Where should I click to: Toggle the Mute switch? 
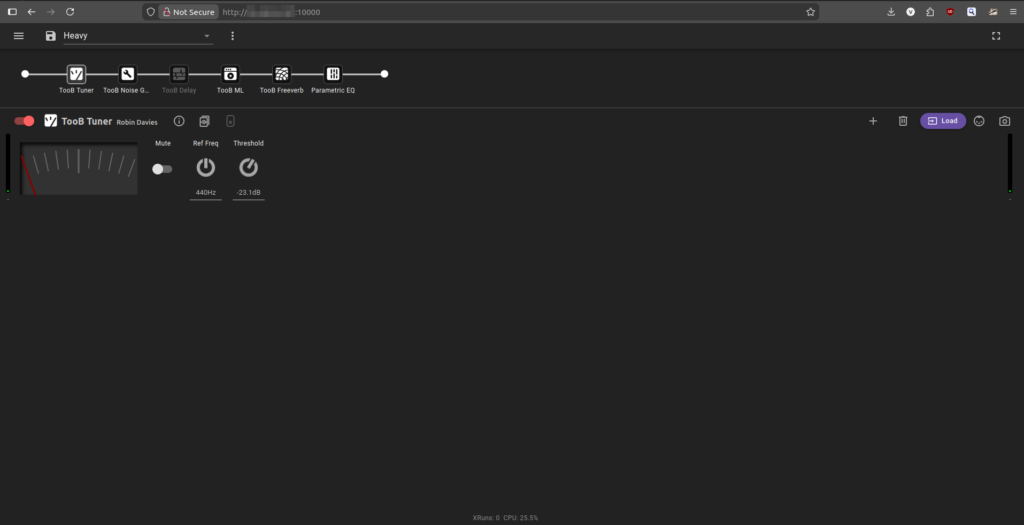162,169
